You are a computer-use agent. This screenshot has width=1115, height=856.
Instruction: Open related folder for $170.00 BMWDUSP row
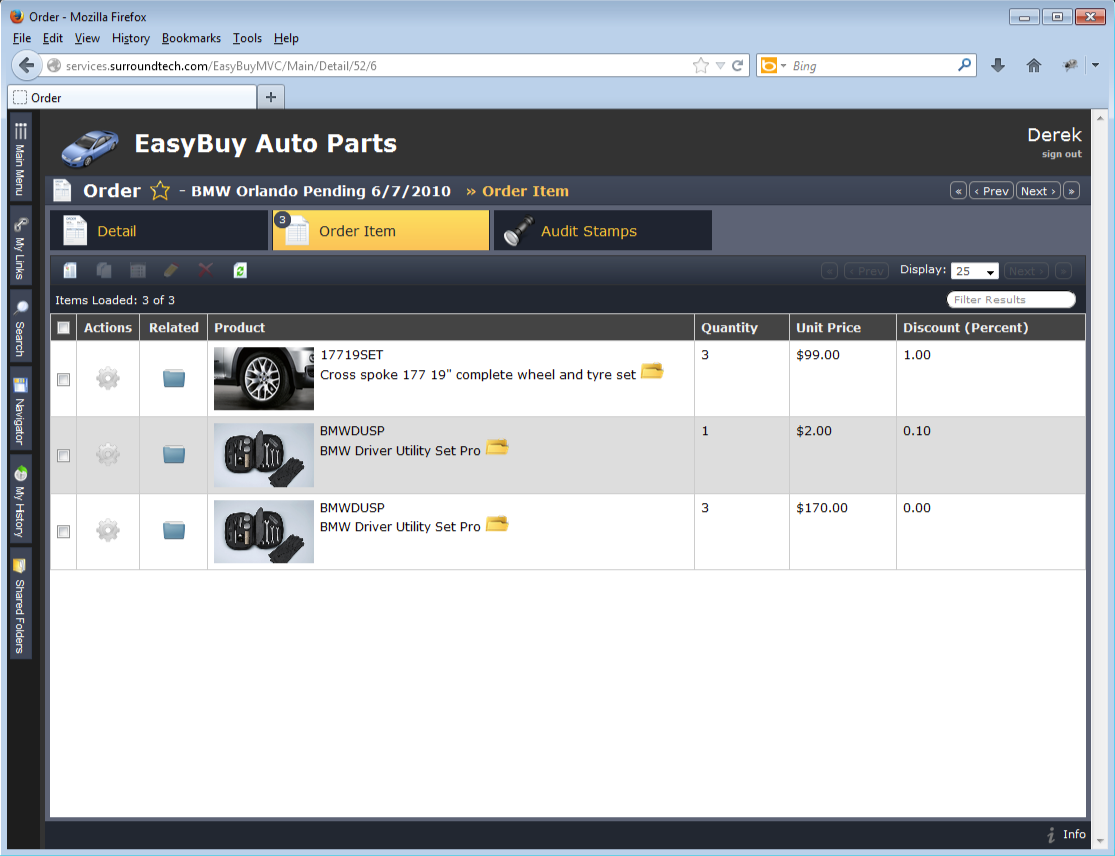(x=174, y=530)
